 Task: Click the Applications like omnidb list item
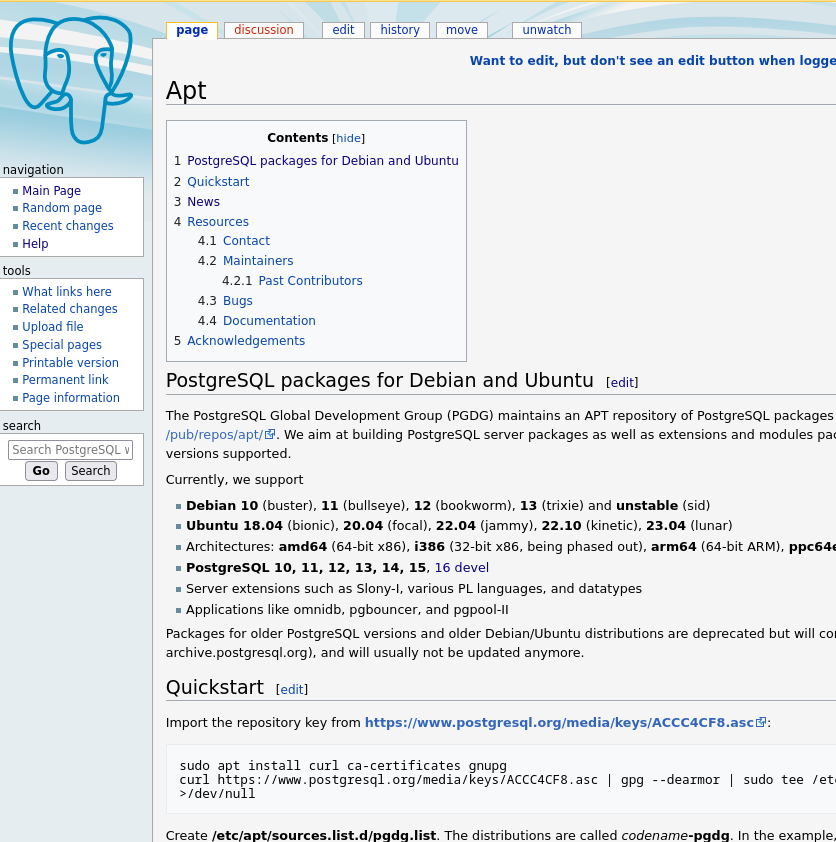pos(347,610)
